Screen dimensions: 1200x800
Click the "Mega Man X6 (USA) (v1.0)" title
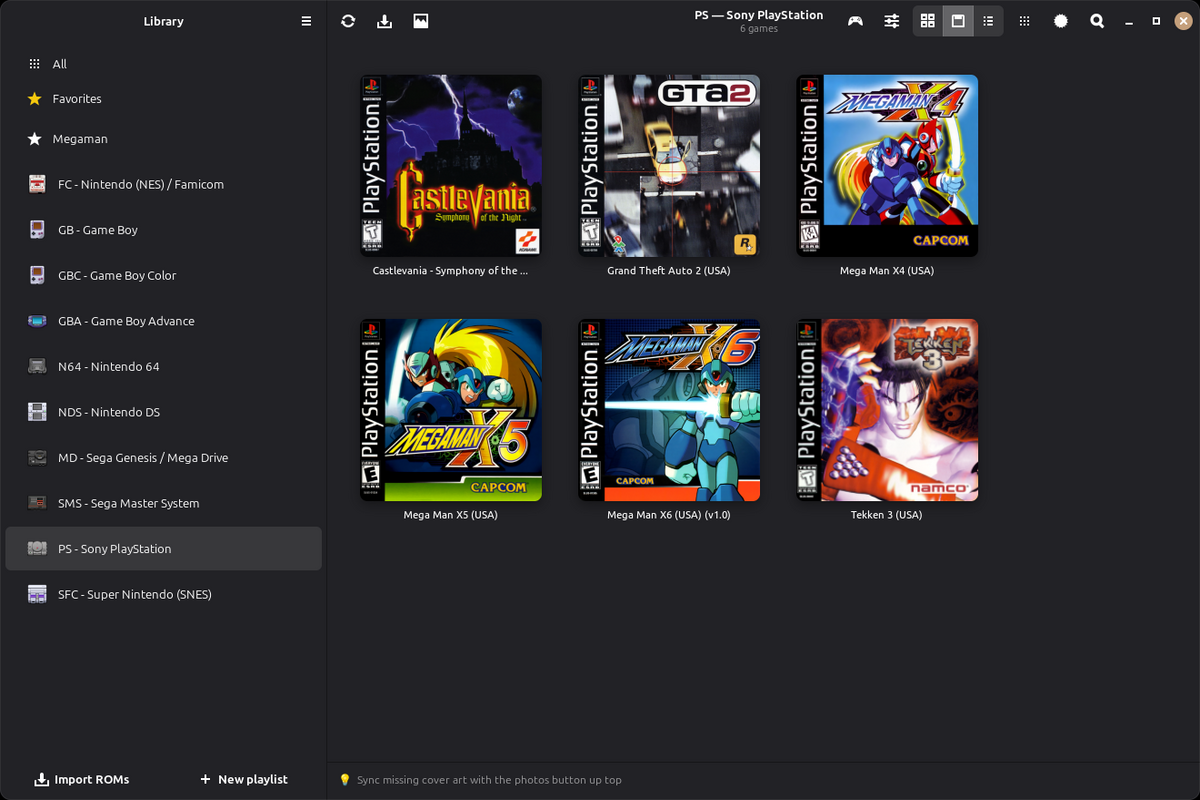tap(669, 515)
